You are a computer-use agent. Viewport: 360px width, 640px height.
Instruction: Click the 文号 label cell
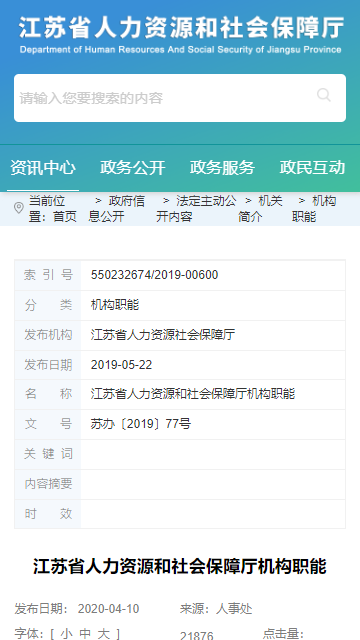[48, 424]
